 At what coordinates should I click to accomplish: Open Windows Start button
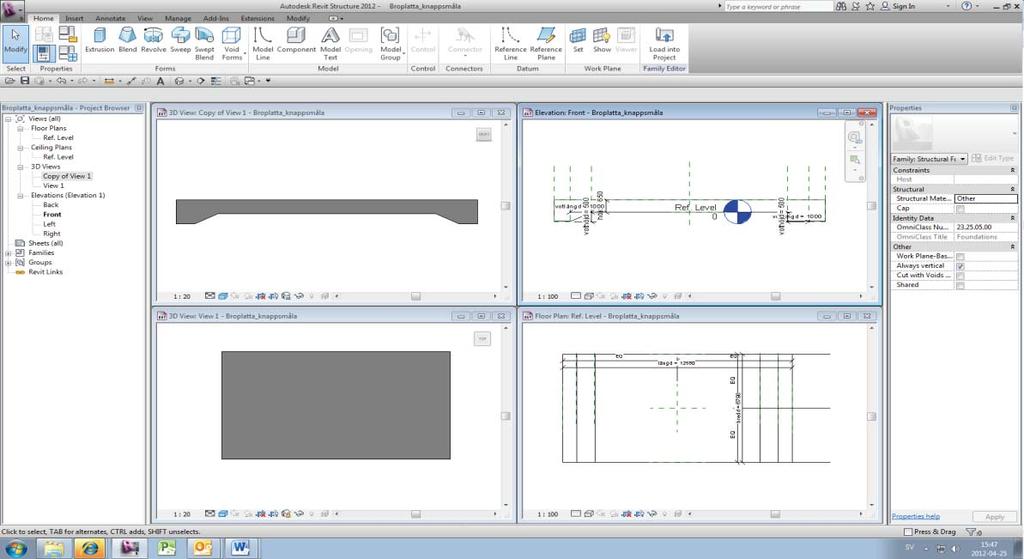click(x=16, y=549)
